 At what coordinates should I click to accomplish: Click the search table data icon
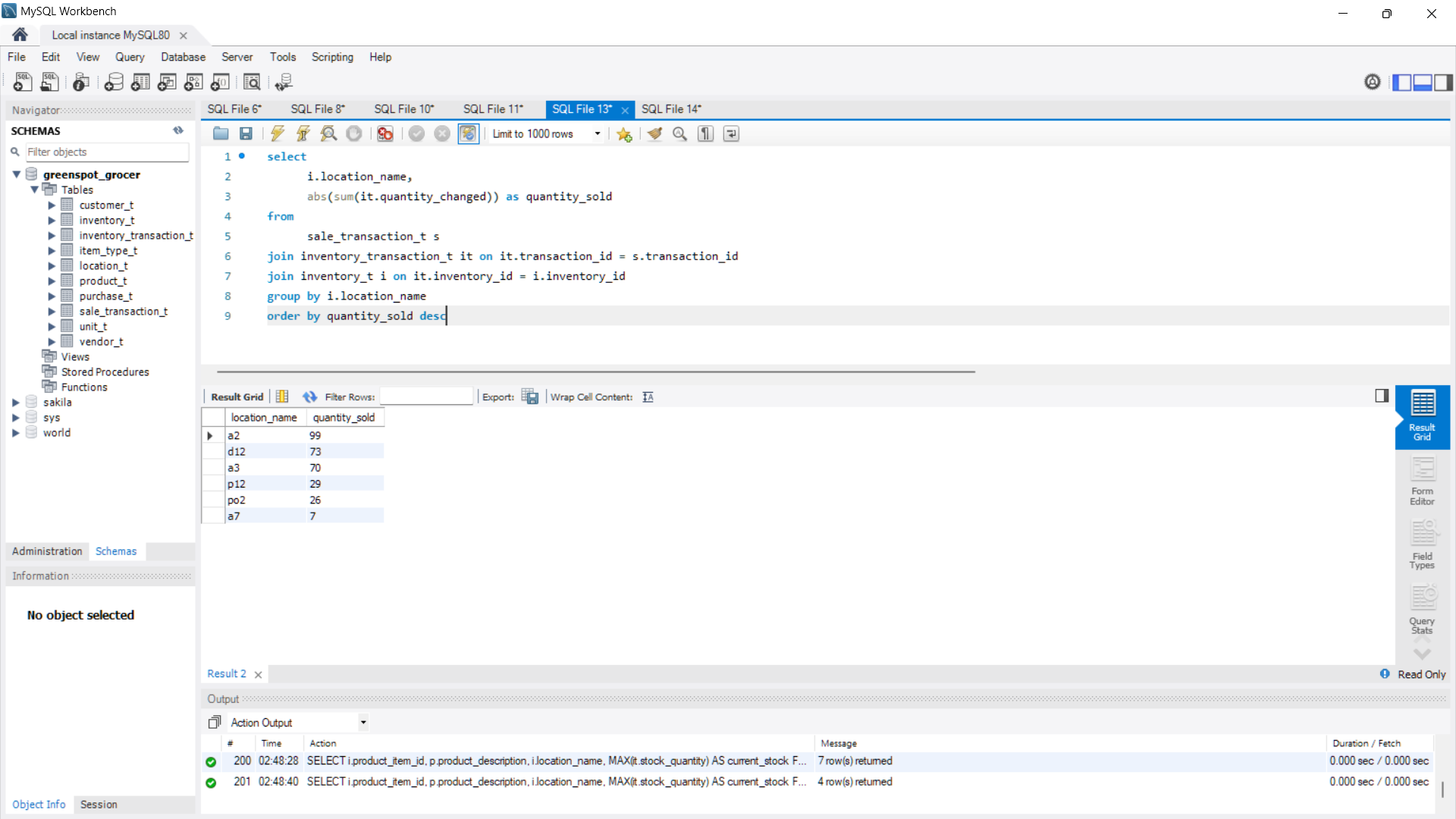click(252, 82)
